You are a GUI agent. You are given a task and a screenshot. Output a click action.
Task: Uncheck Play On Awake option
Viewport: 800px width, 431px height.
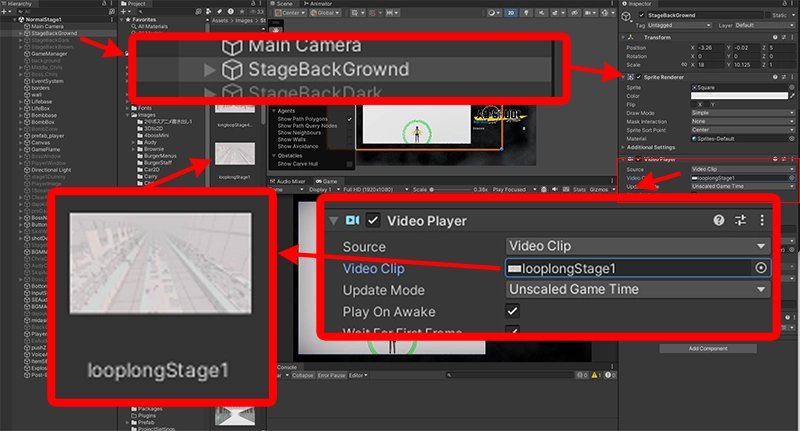point(513,311)
